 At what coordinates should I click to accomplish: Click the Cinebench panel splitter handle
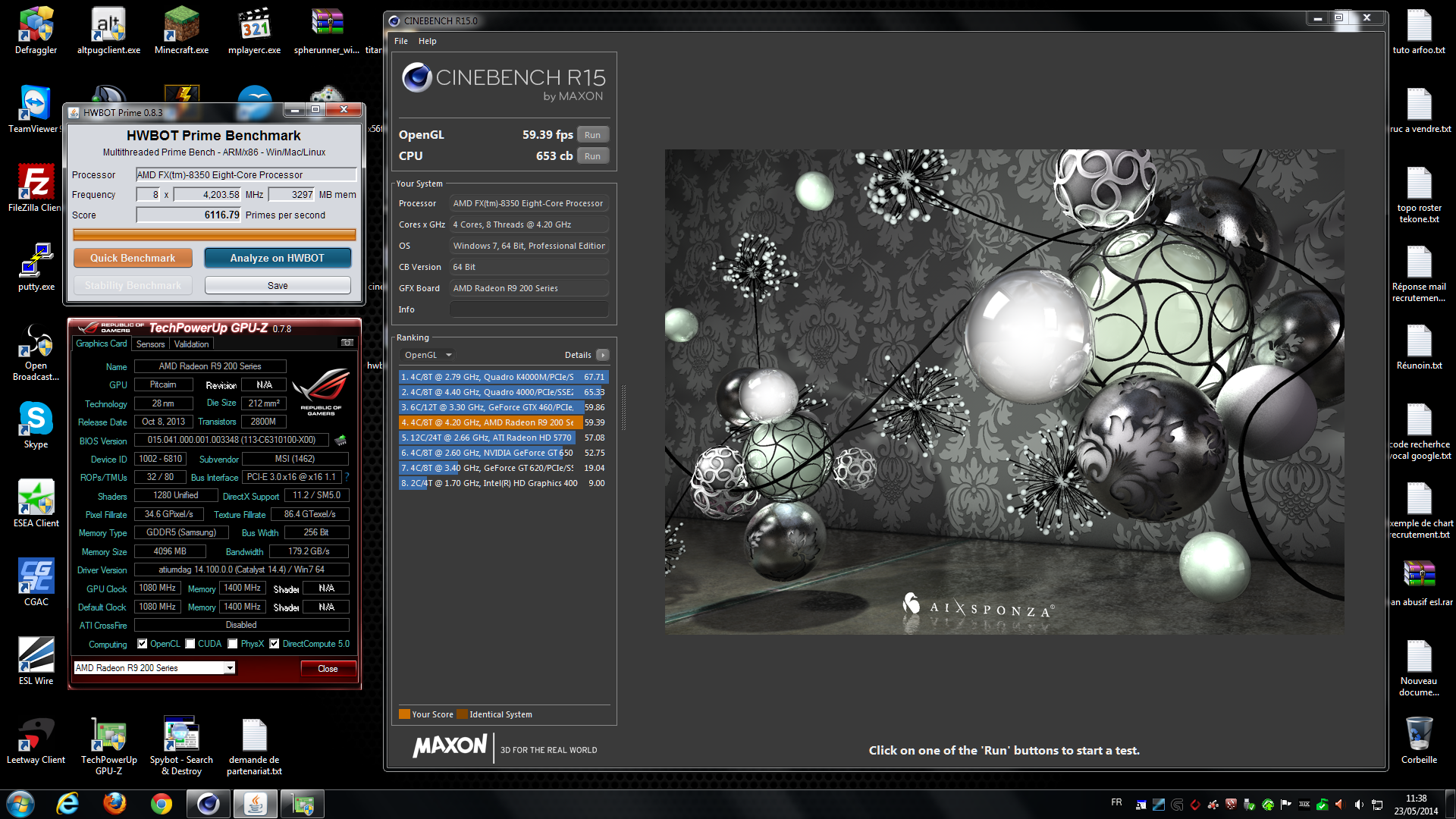(623, 407)
